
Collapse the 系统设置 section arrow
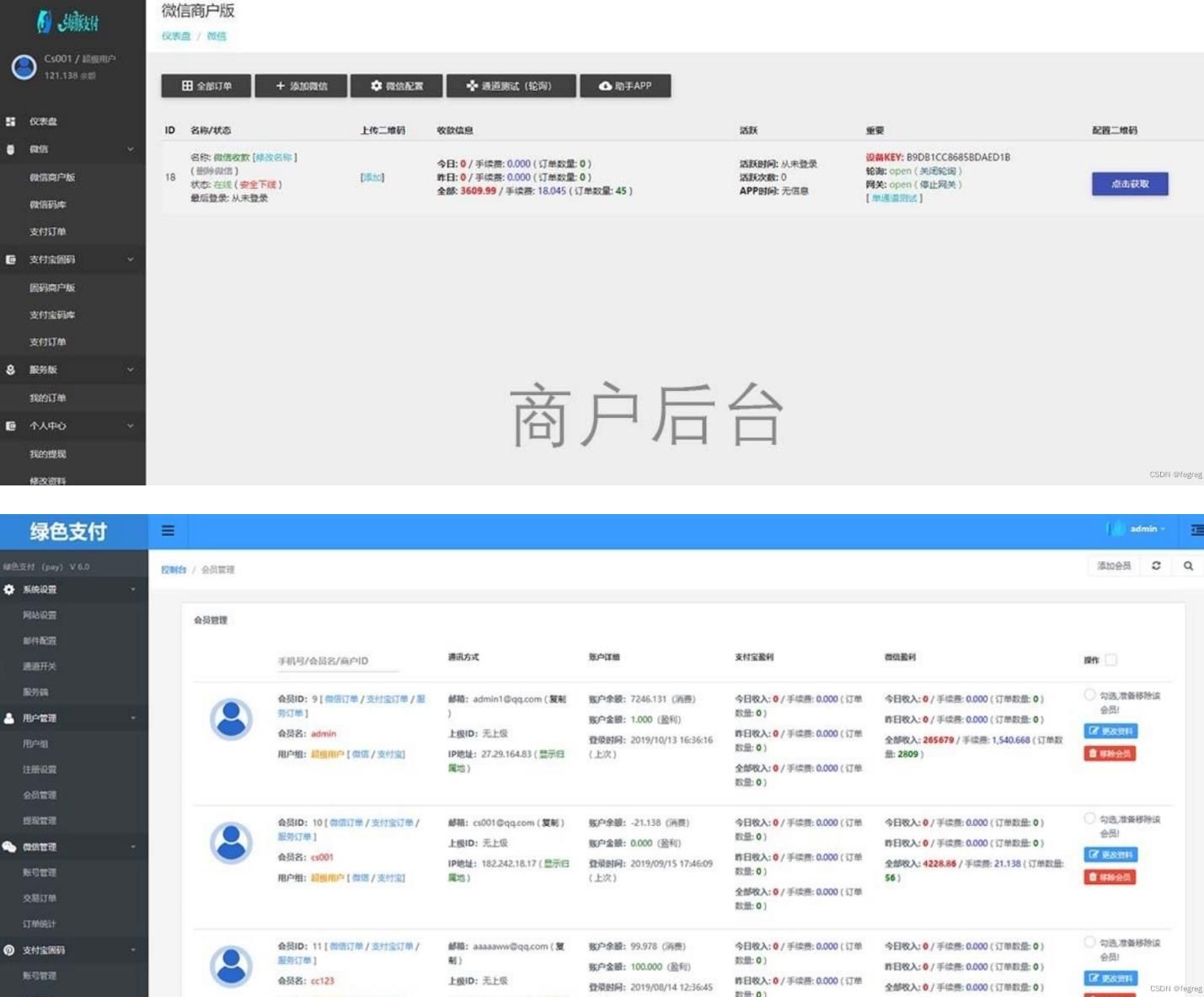click(x=133, y=589)
